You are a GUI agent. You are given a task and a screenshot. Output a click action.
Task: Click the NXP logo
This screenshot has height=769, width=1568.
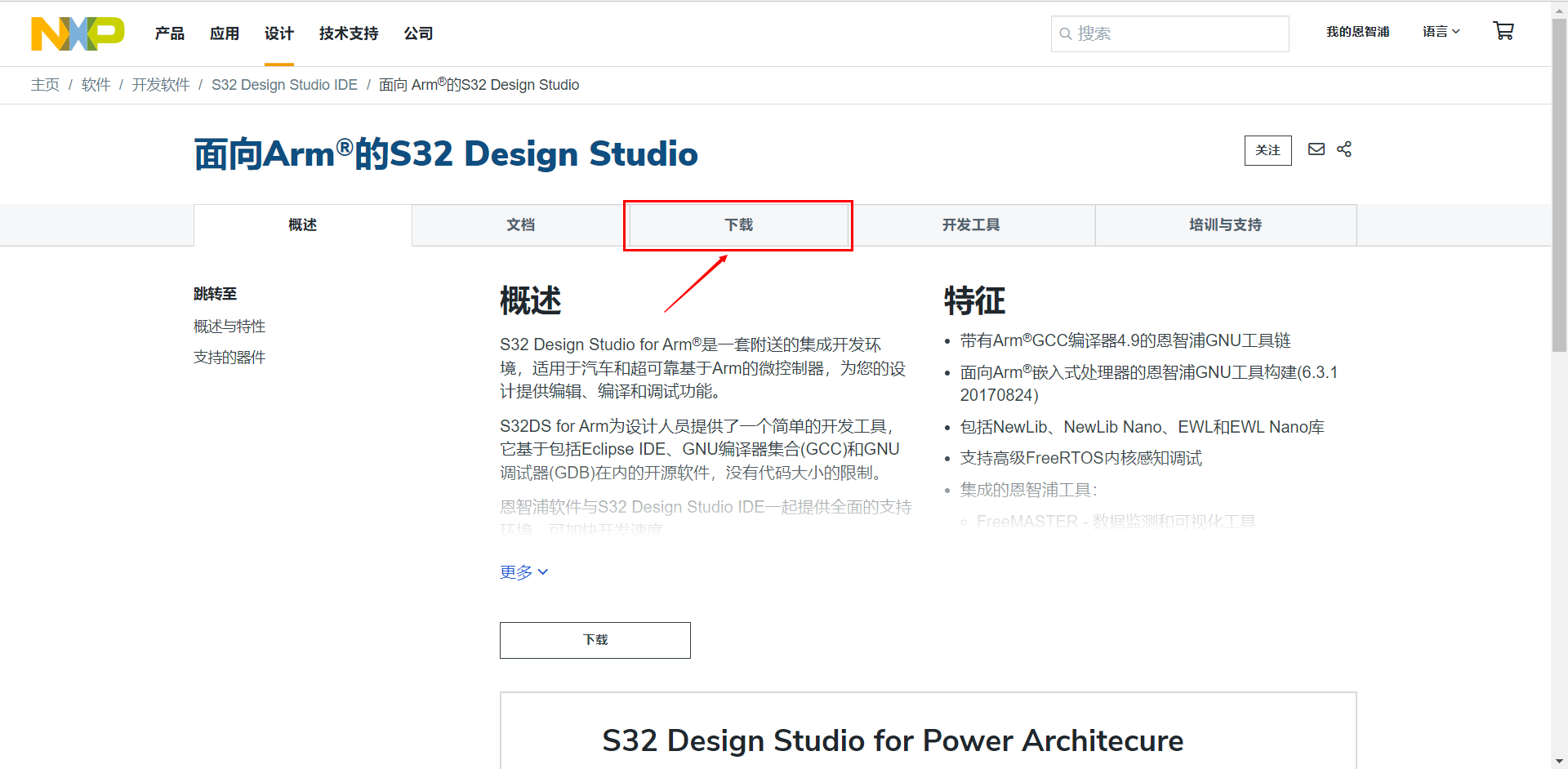(78, 33)
